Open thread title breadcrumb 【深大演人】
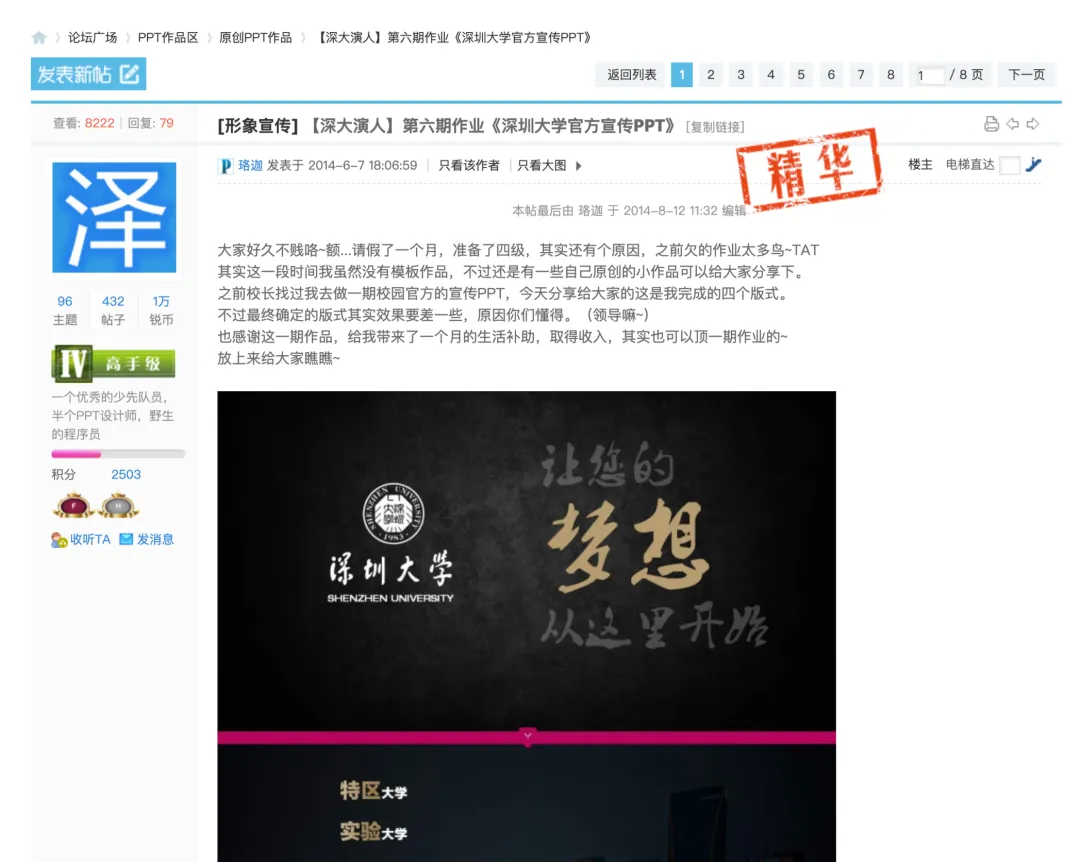 pos(454,37)
